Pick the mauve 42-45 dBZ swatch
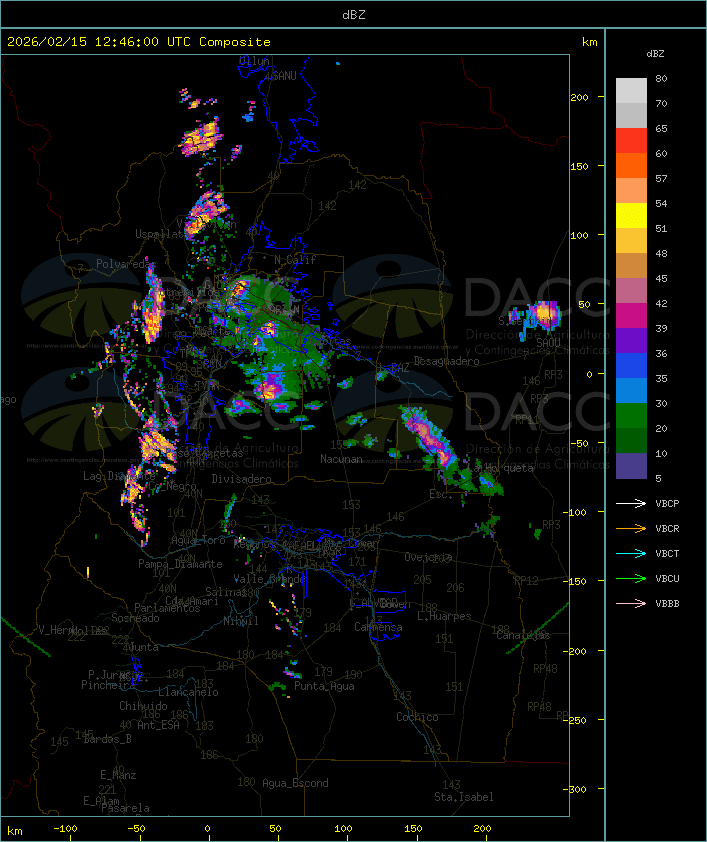 pos(631,291)
